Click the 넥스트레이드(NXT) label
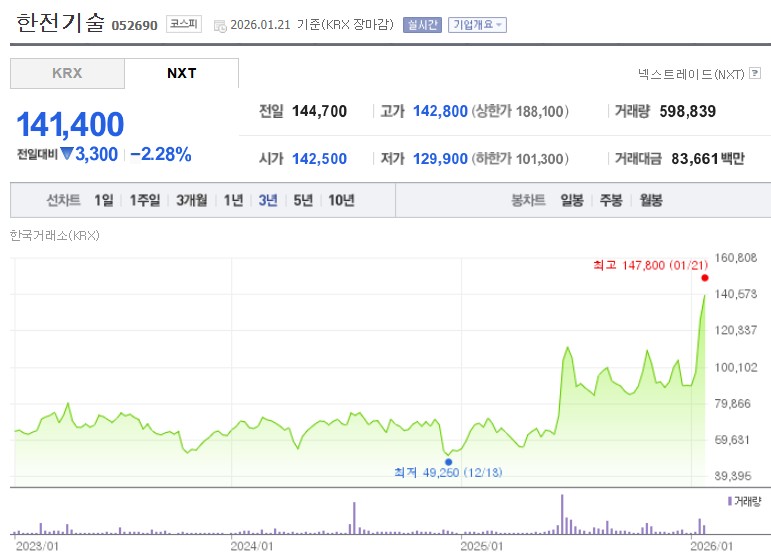 pyautogui.click(x=691, y=74)
